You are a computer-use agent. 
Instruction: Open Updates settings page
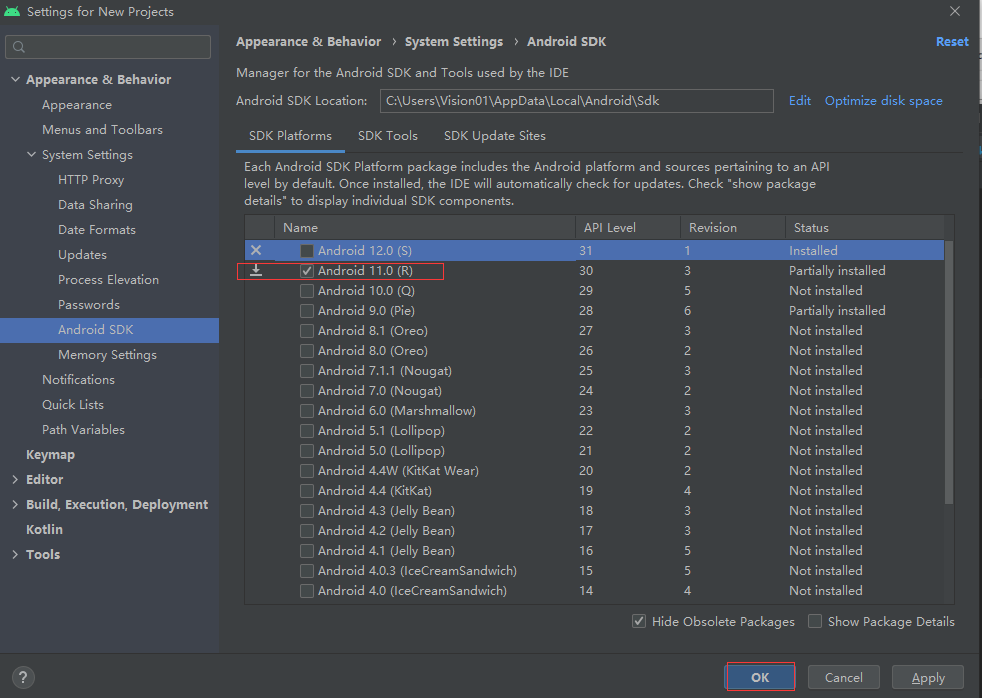[82, 255]
